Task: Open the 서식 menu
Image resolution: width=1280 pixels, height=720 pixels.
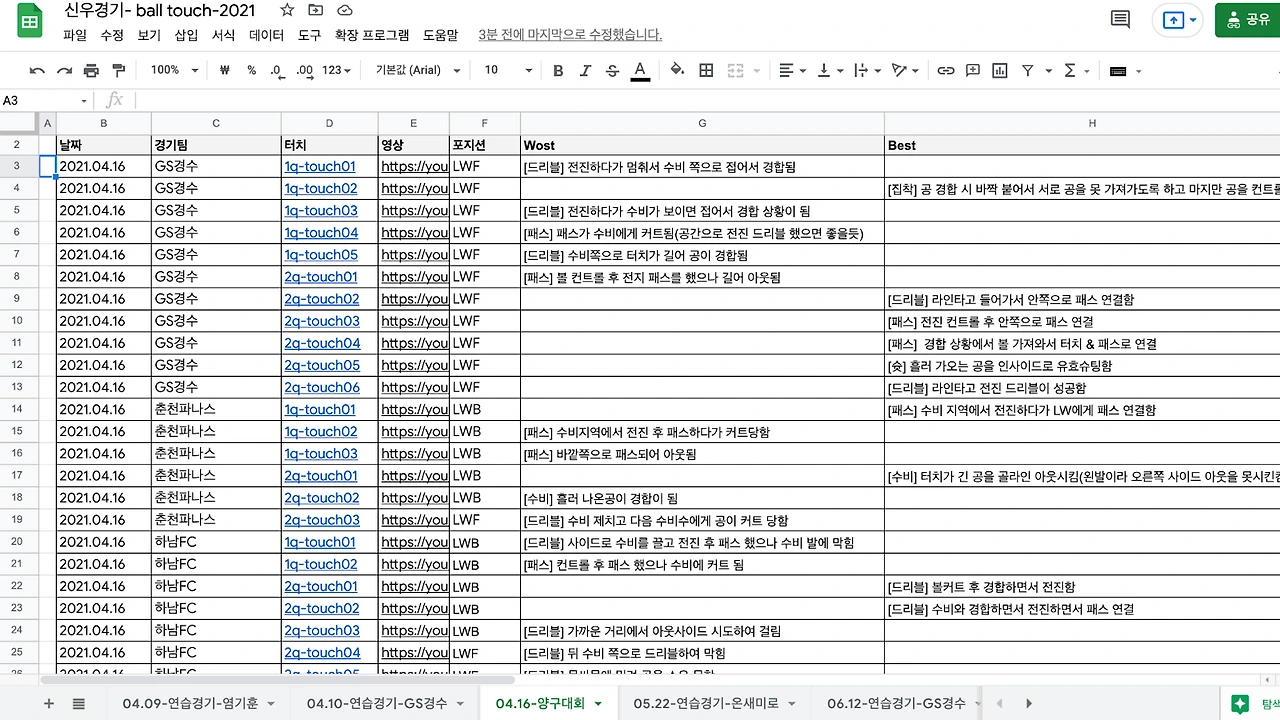Action: pos(223,35)
